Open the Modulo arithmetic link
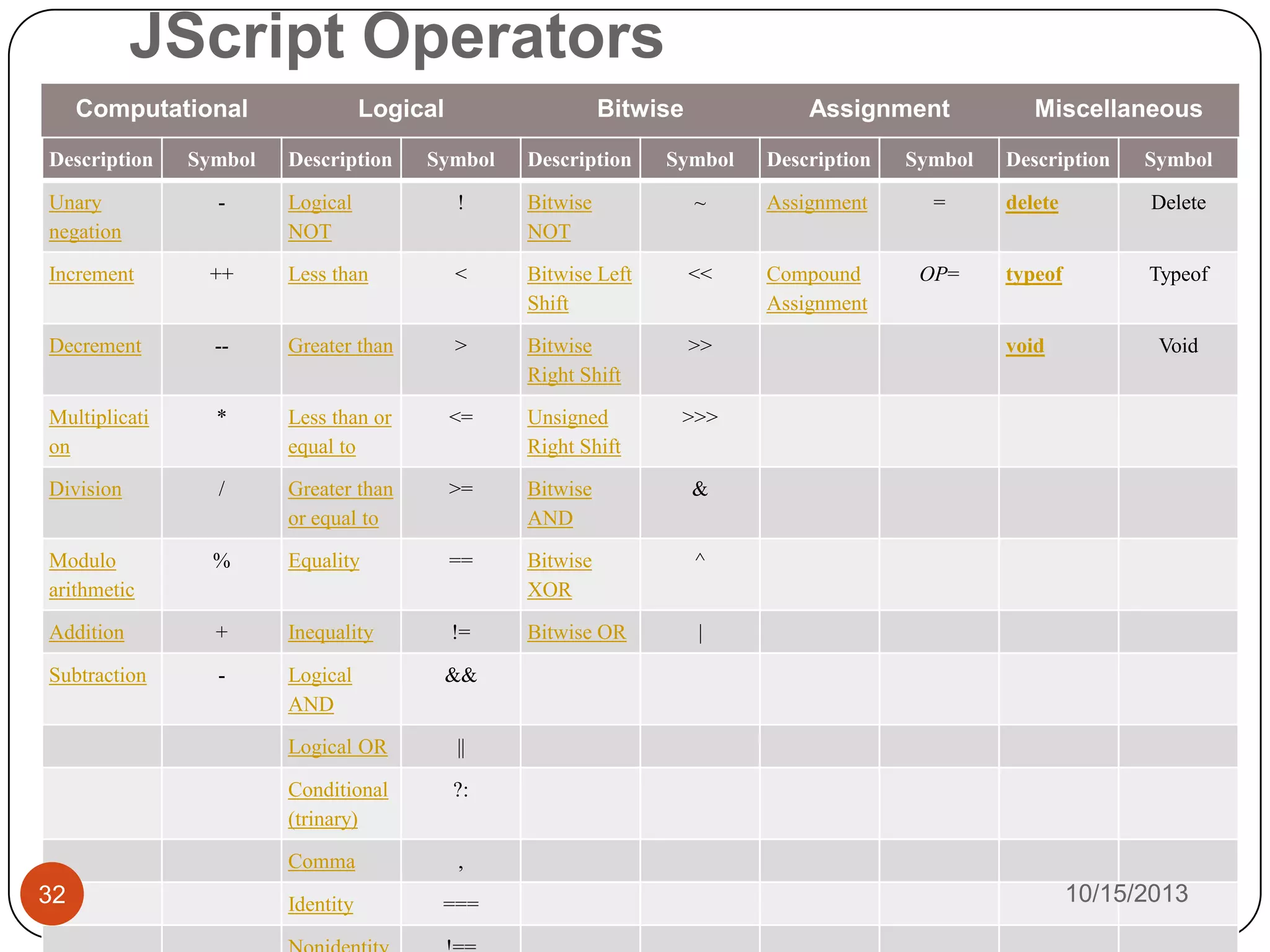Viewport: 1270px width, 952px height. tap(91, 575)
